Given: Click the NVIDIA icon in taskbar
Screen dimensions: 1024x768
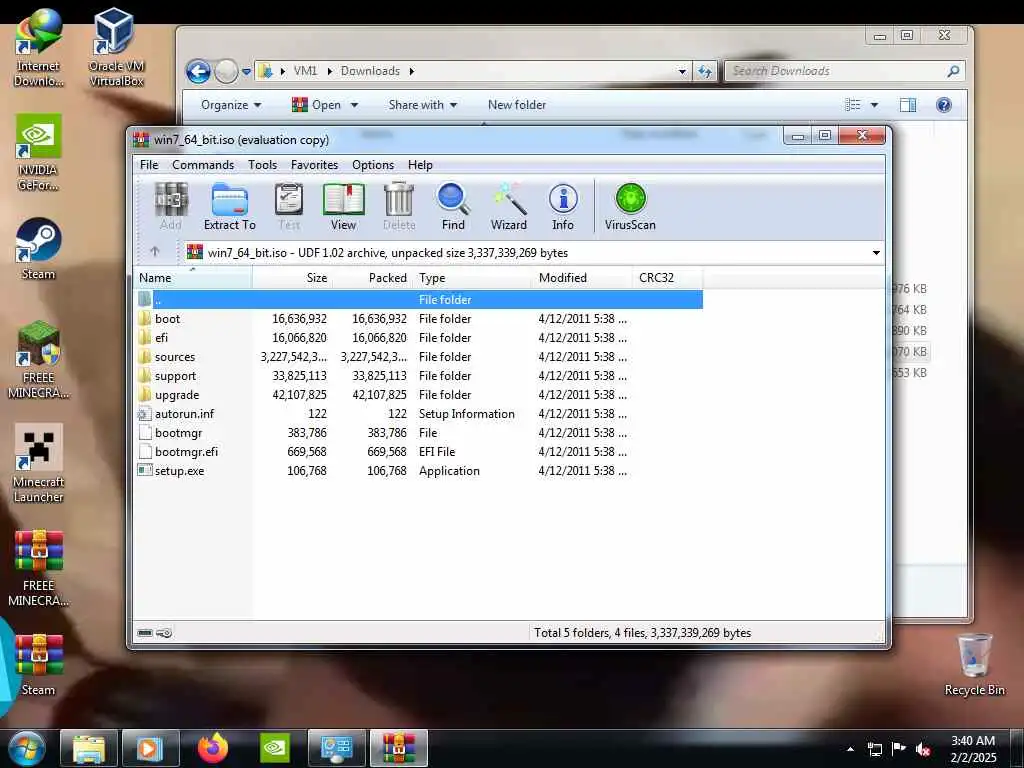Looking at the screenshot, I should pos(275,748).
